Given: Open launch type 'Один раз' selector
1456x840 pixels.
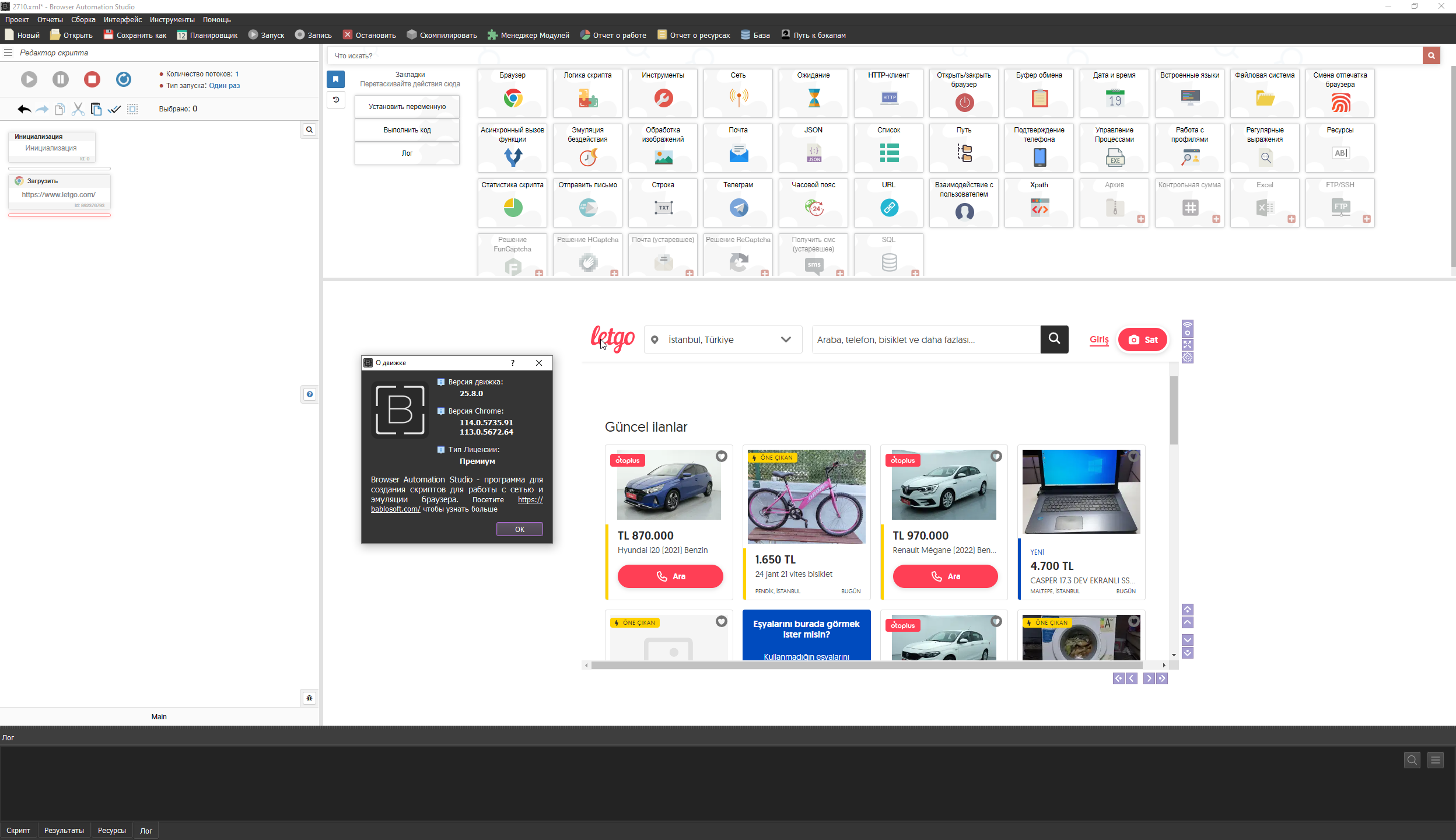Looking at the screenshot, I should [x=225, y=86].
